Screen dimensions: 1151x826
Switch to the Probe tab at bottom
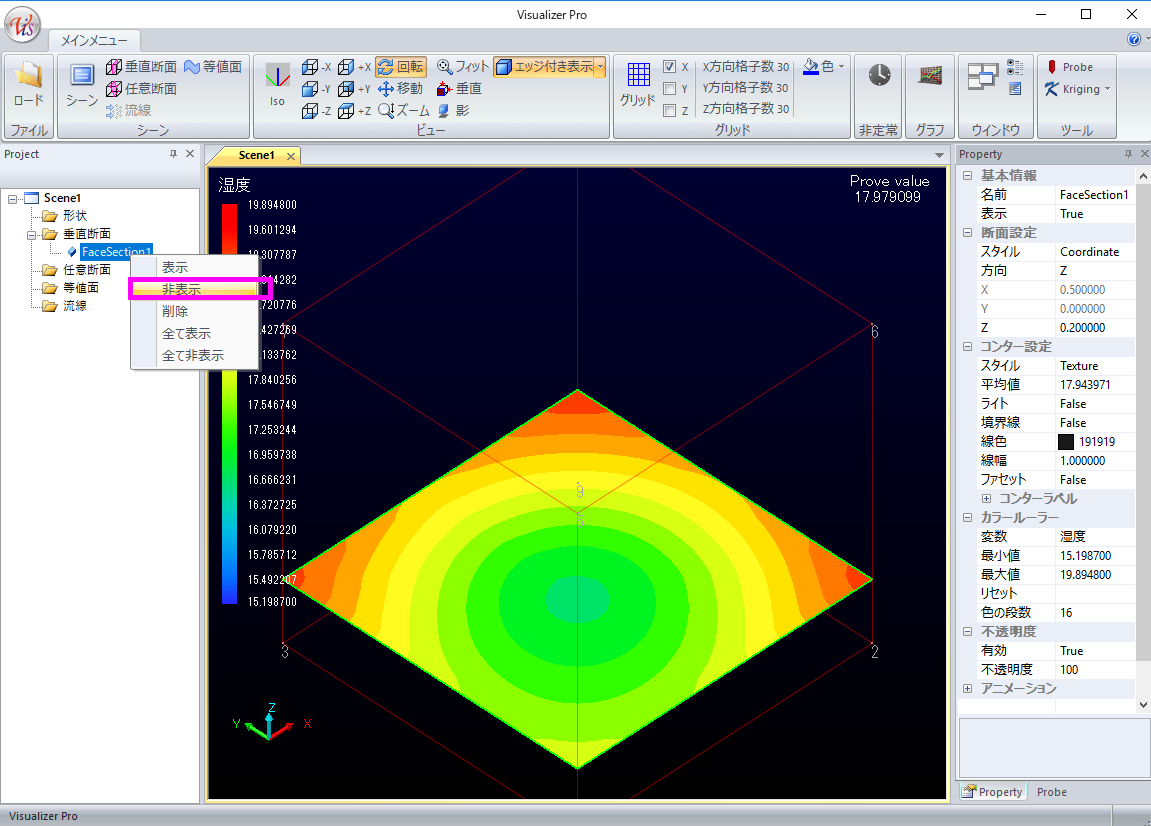(1051, 792)
